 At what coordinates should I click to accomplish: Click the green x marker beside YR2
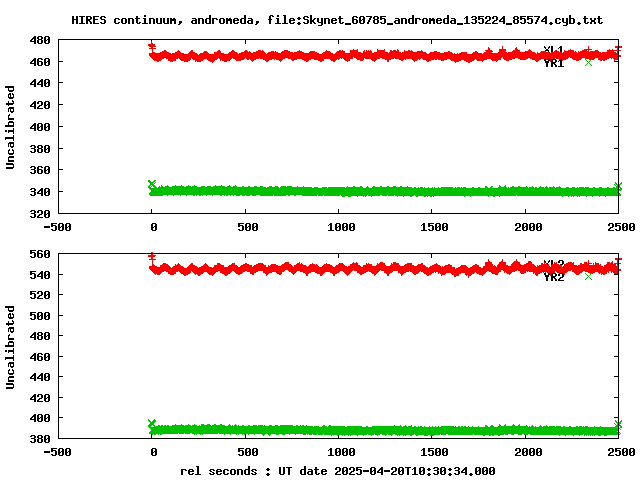pos(588,276)
